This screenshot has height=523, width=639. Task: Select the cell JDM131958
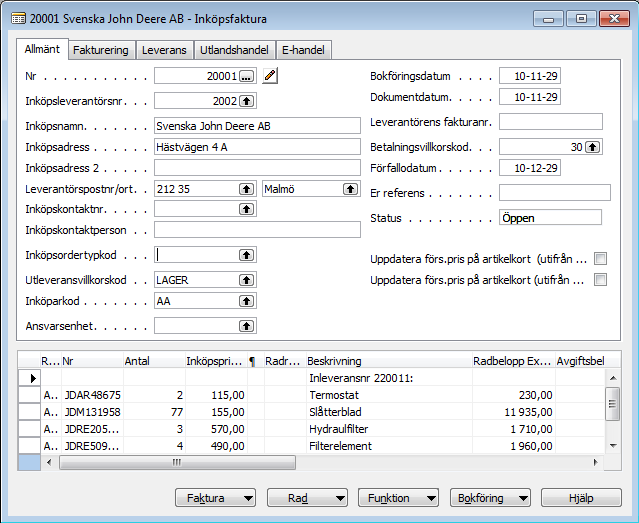point(93,412)
